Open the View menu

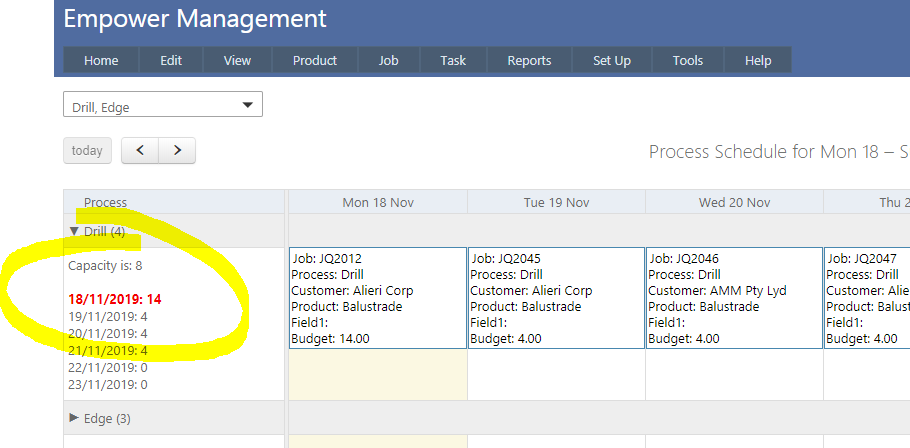click(237, 60)
